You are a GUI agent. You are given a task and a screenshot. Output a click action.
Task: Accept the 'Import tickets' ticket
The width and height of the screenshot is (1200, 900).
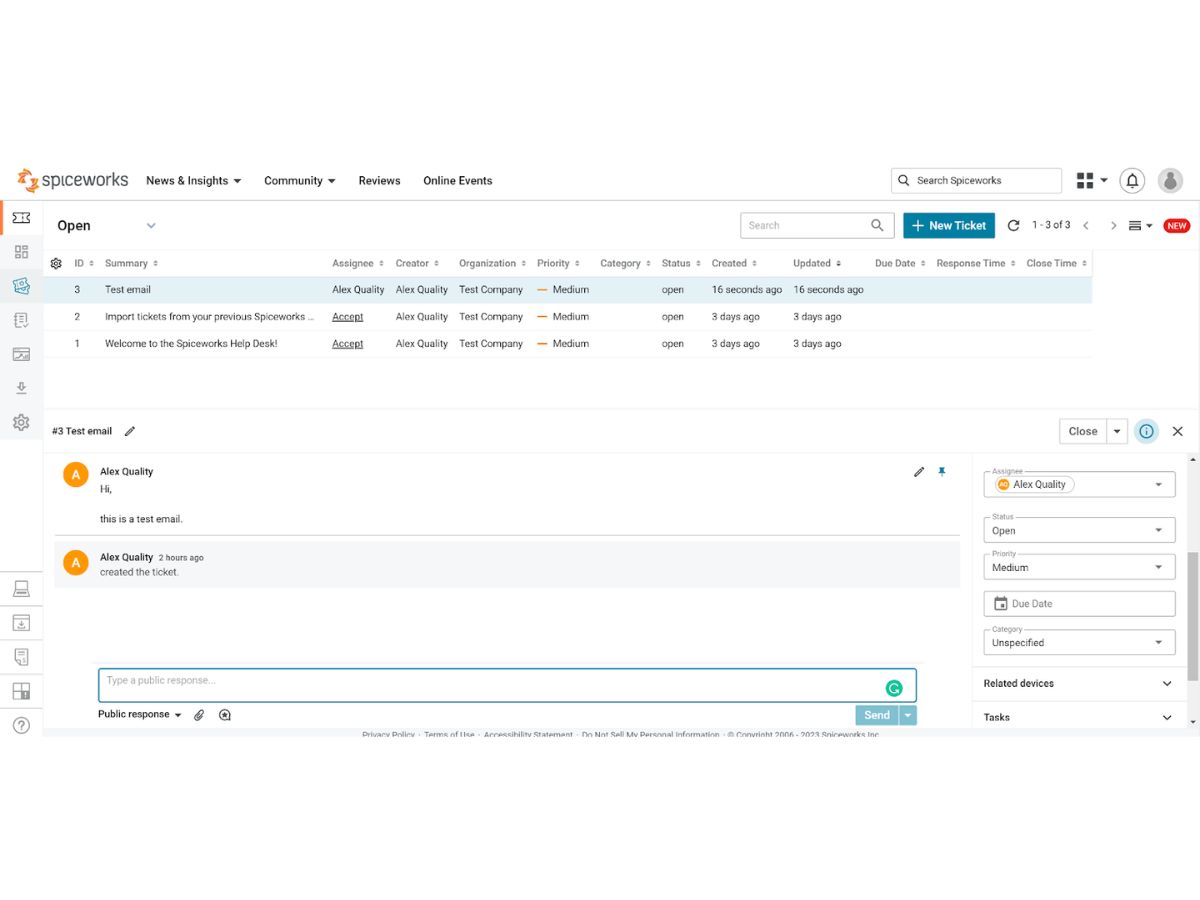pos(348,317)
